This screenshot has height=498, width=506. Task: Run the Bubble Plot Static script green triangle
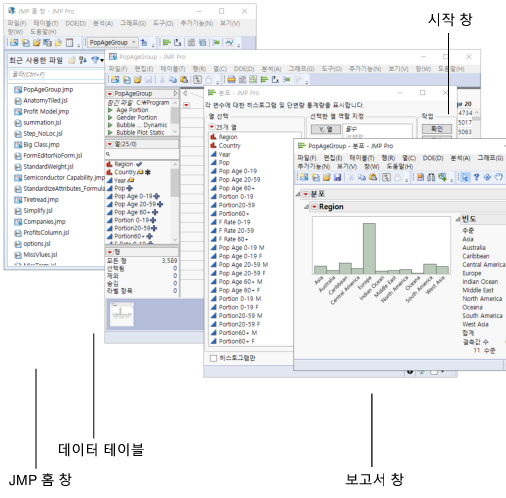(110, 132)
